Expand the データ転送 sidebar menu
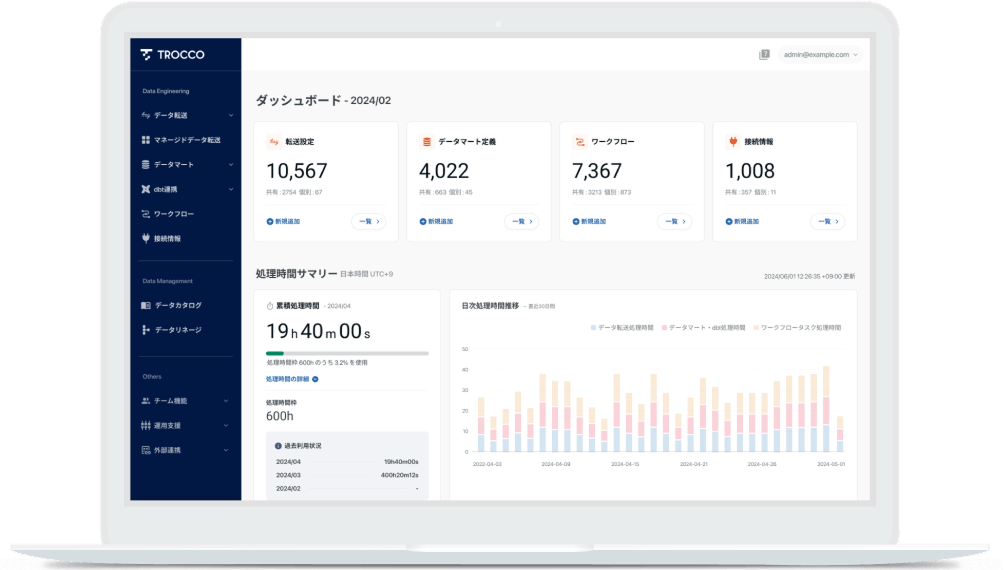The image size is (1004, 570). click(187, 115)
